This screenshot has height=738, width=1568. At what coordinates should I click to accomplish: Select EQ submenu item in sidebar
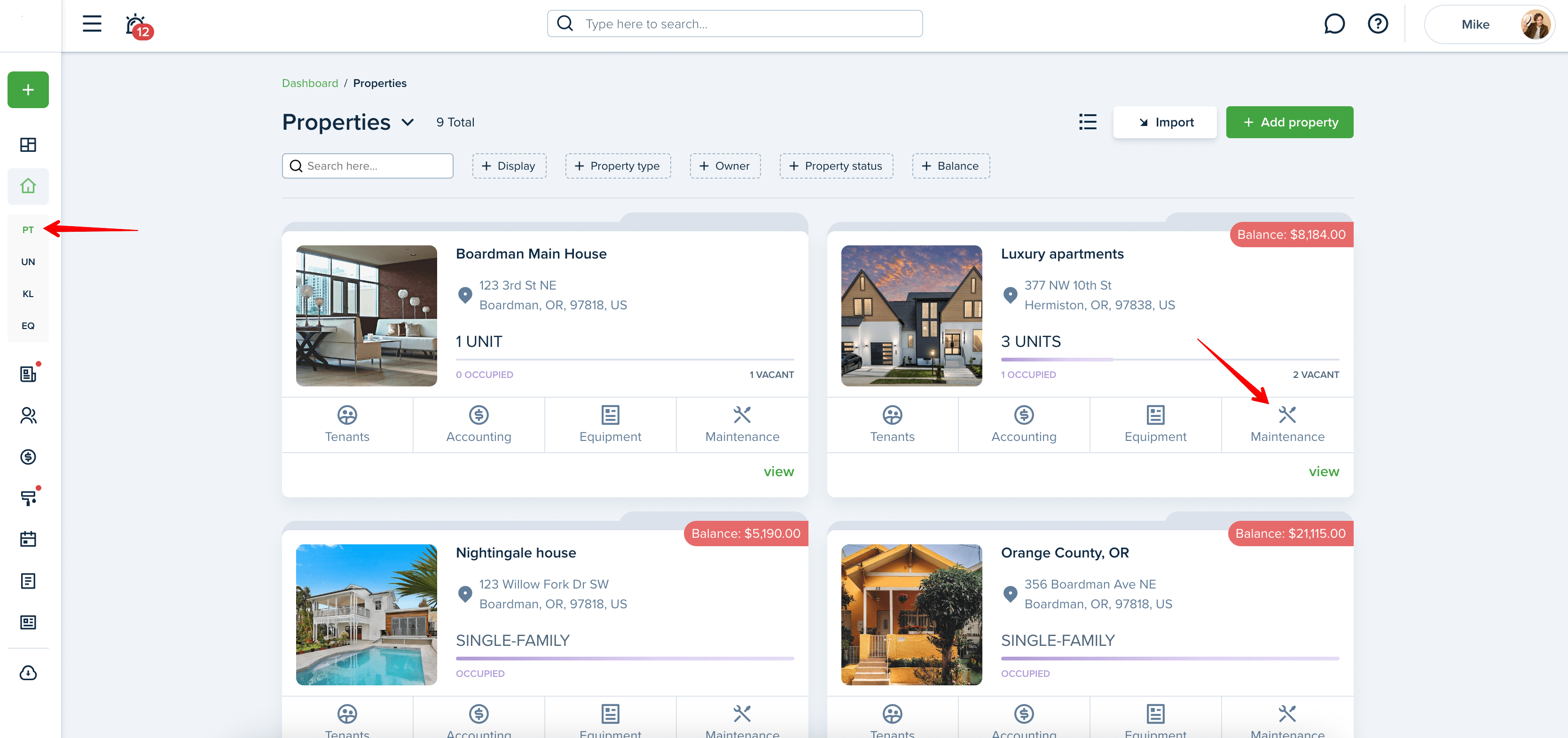pyautogui.click(x=28, y=326)
